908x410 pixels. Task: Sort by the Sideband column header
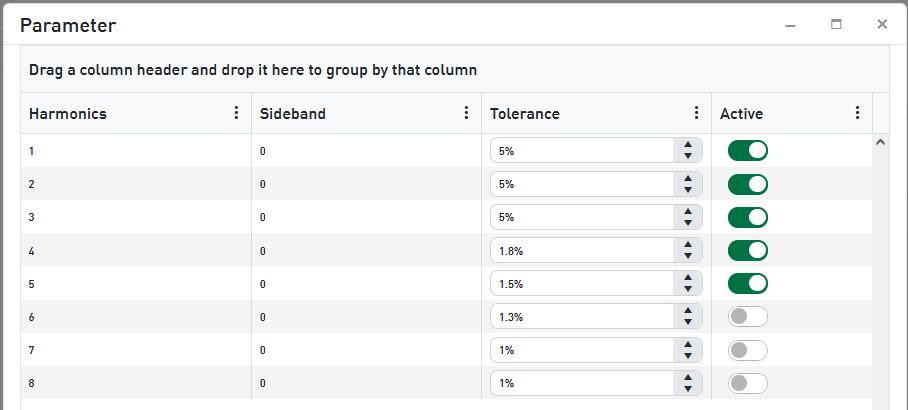(x=293, y=114)
